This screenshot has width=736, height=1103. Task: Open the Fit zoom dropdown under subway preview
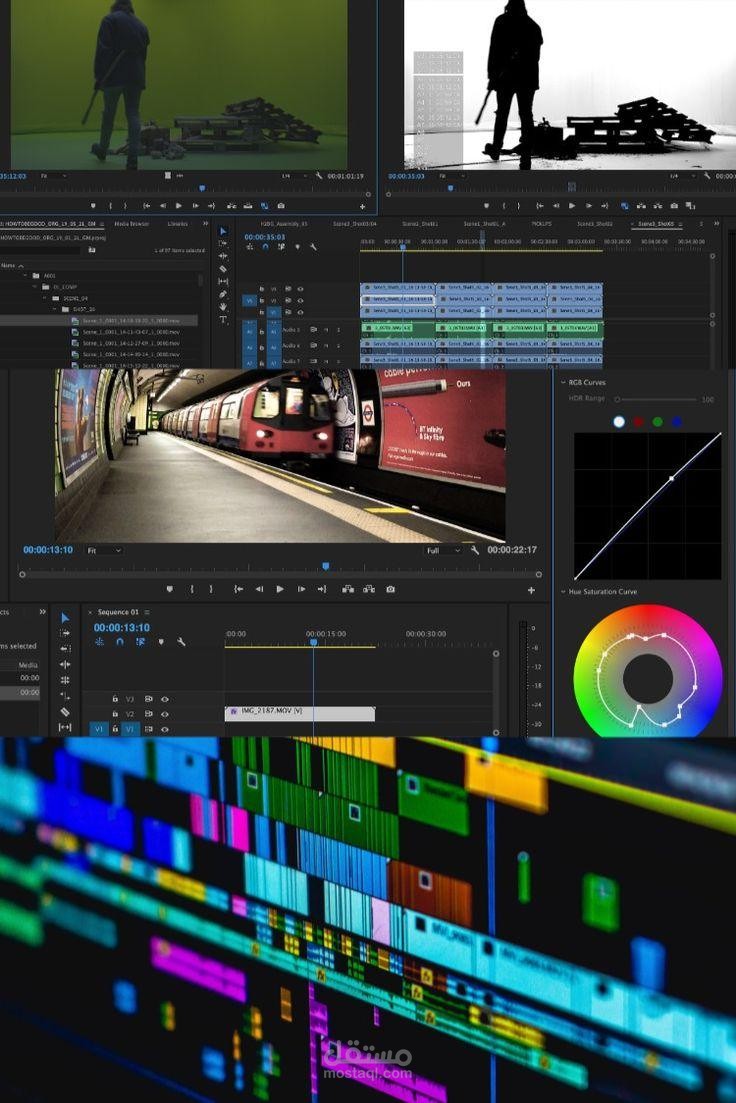tap(103, 550)
